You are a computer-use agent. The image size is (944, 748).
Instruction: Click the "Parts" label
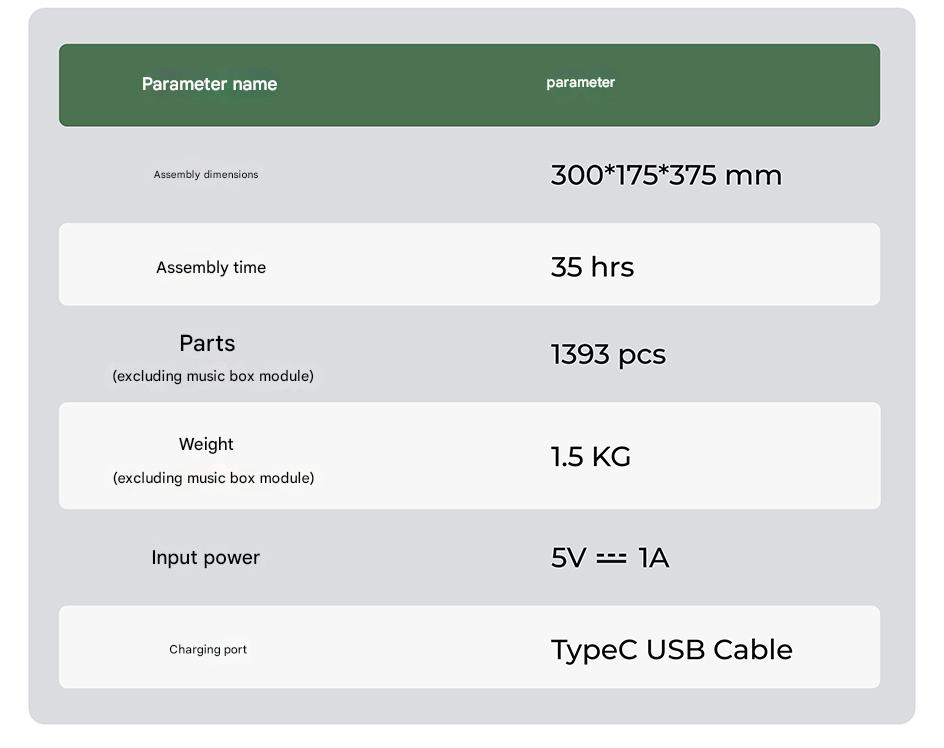pyautogui.click(x=207, y=343)
